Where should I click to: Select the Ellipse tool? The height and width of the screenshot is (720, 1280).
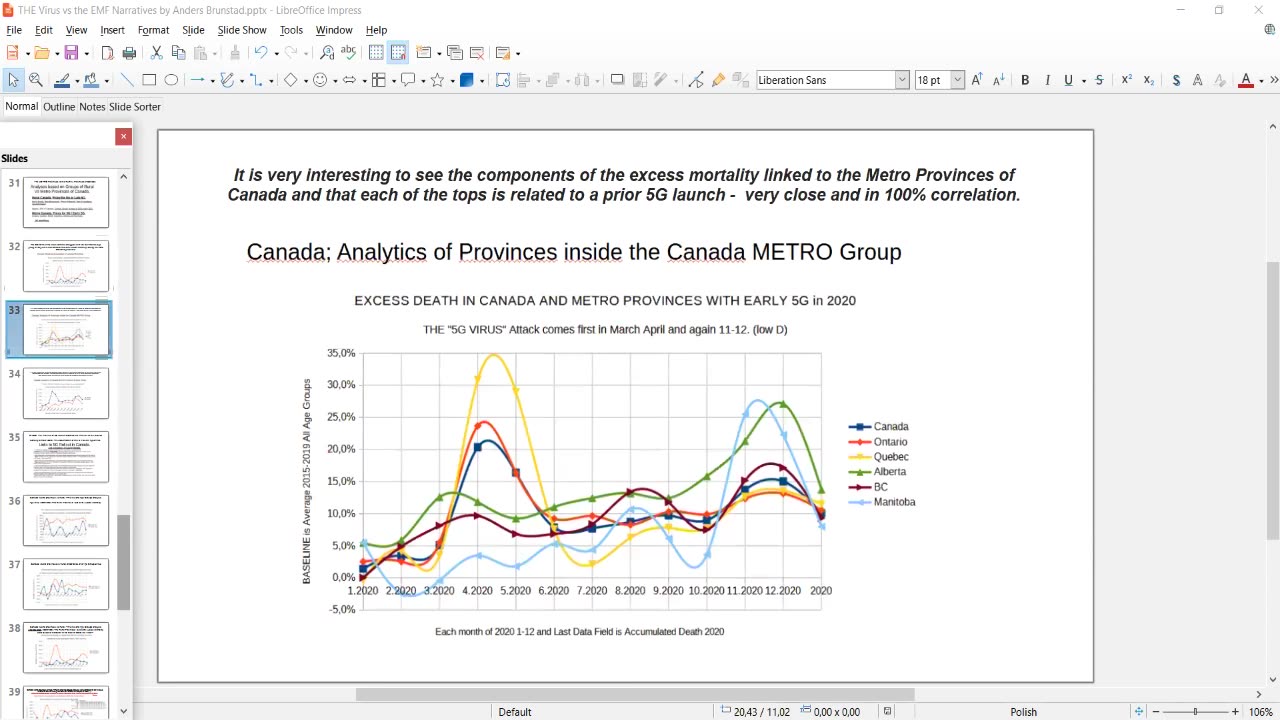tap(171, 80)
